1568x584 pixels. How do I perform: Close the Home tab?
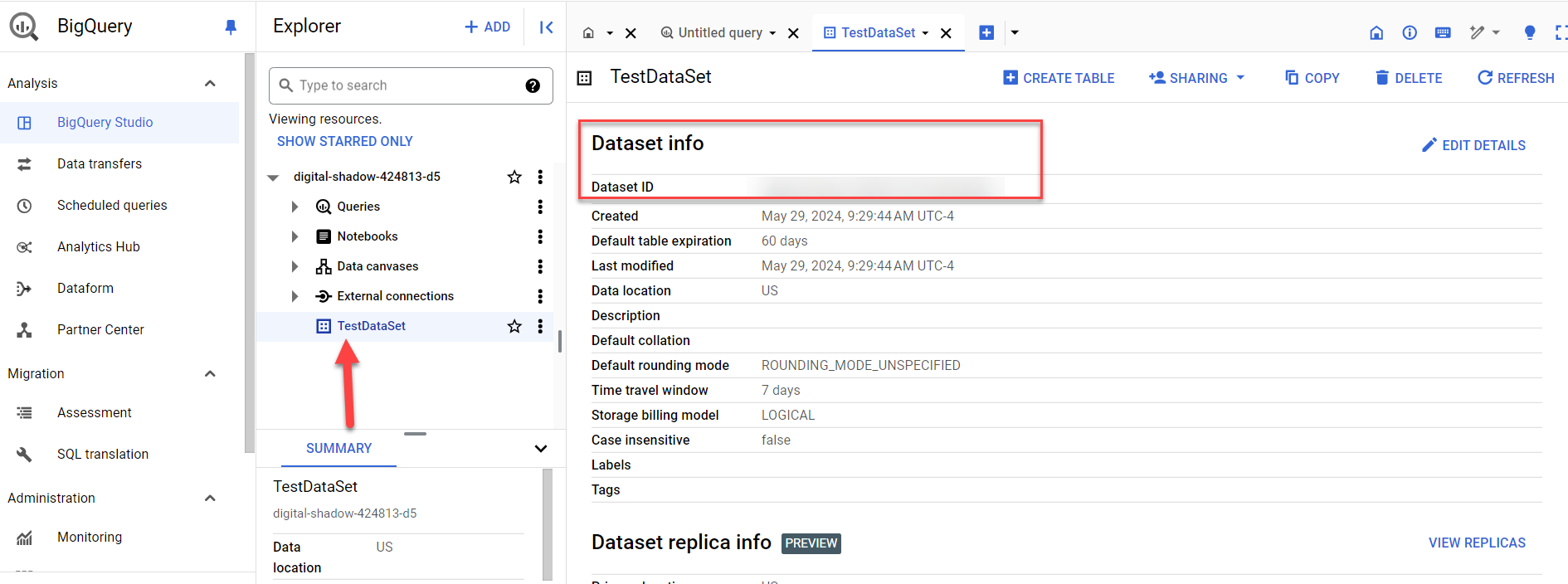[x=631, y=33]
